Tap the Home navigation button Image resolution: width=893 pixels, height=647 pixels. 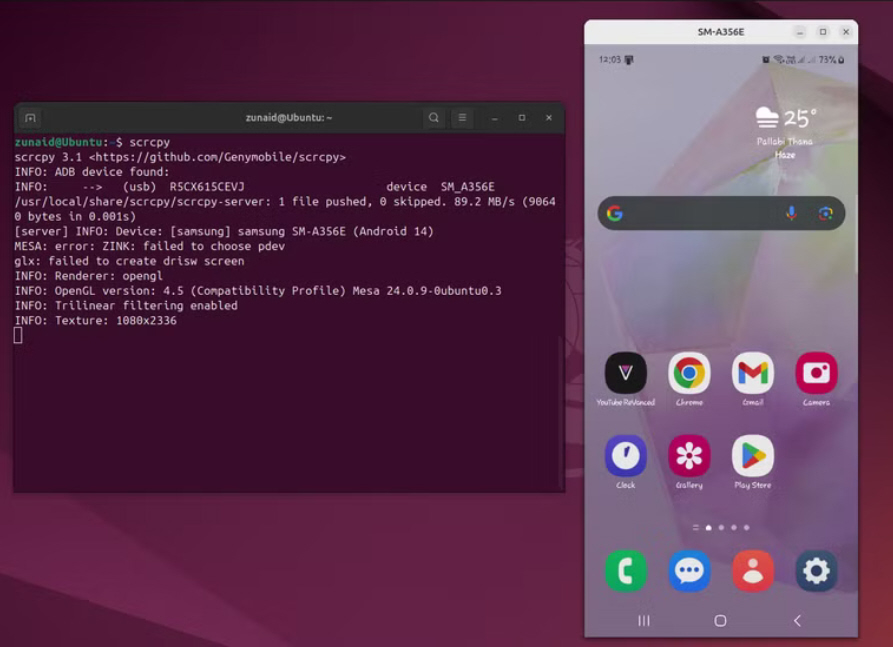click(x=720, y=621)
